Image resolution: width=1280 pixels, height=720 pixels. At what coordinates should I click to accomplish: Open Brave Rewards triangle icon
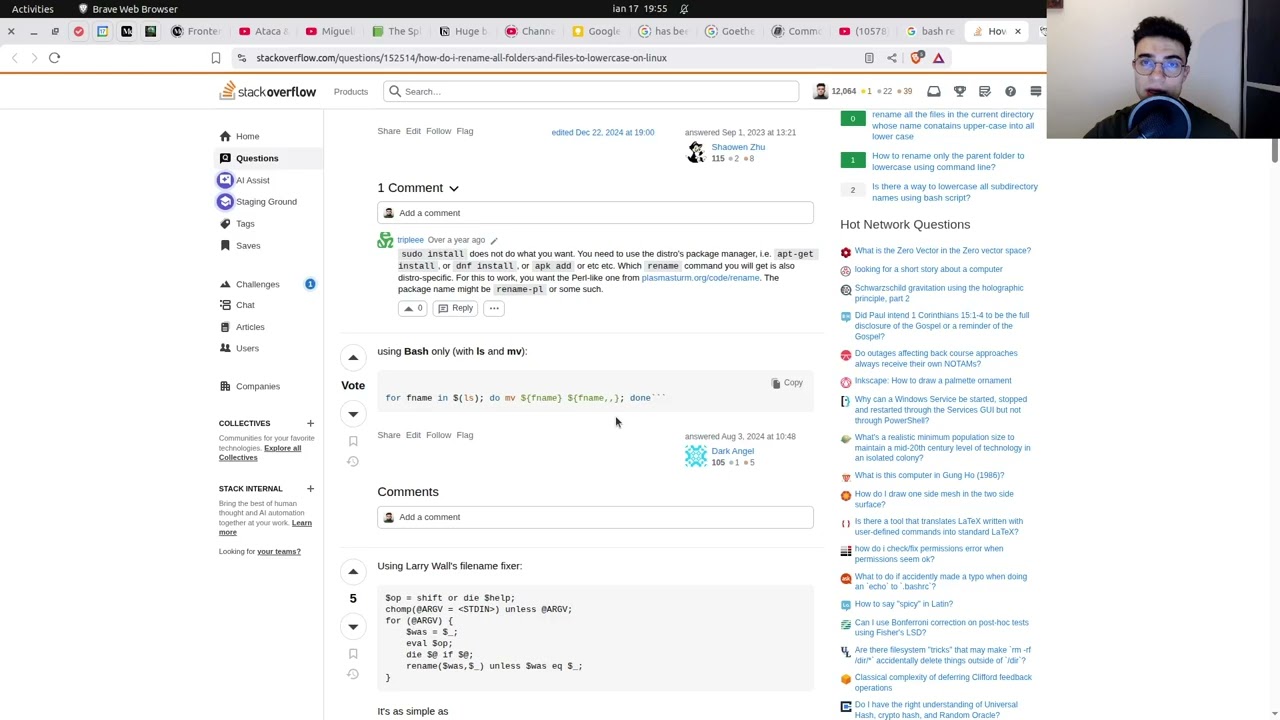tap(938, 58)
